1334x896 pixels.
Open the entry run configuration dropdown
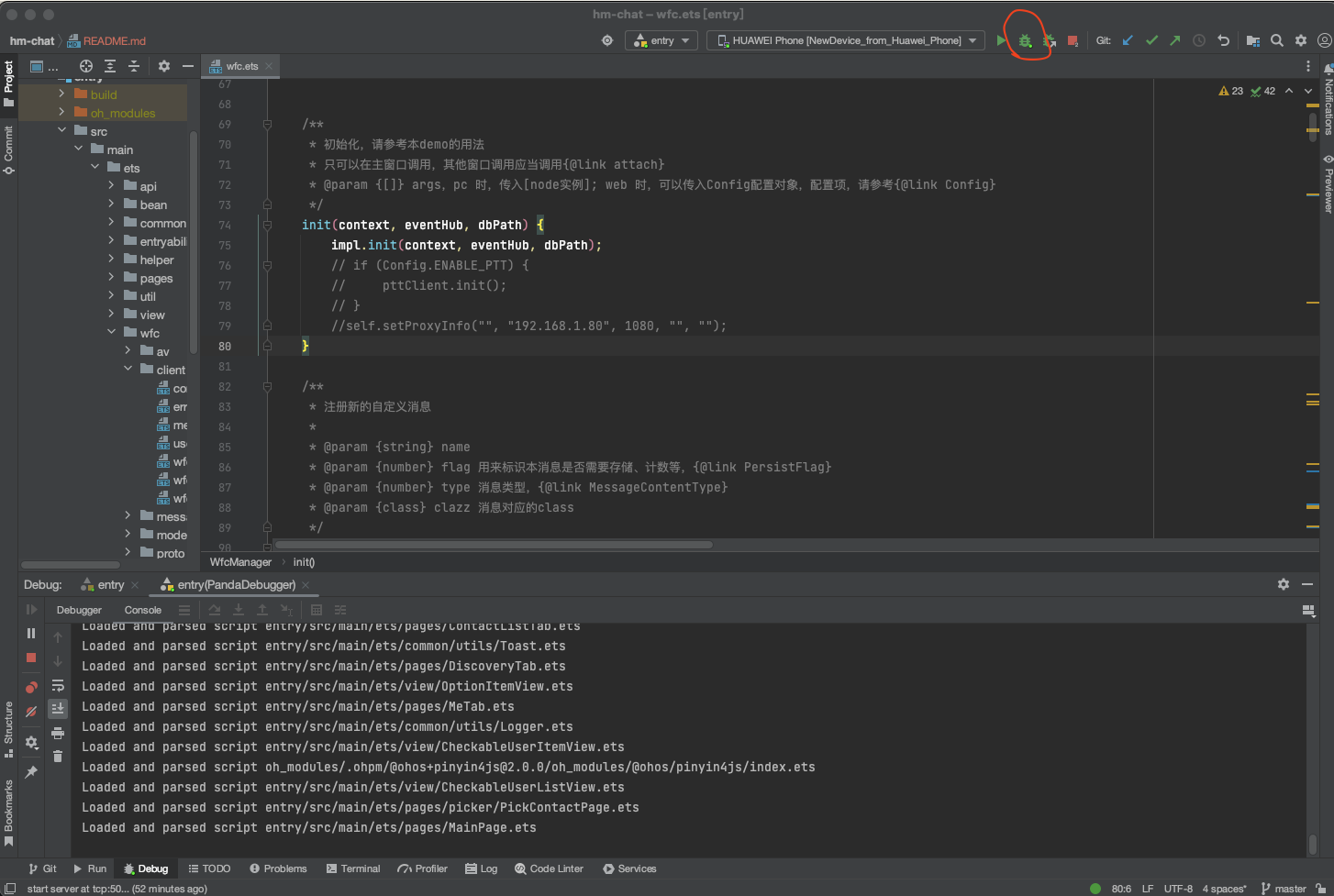pos(661,40)
